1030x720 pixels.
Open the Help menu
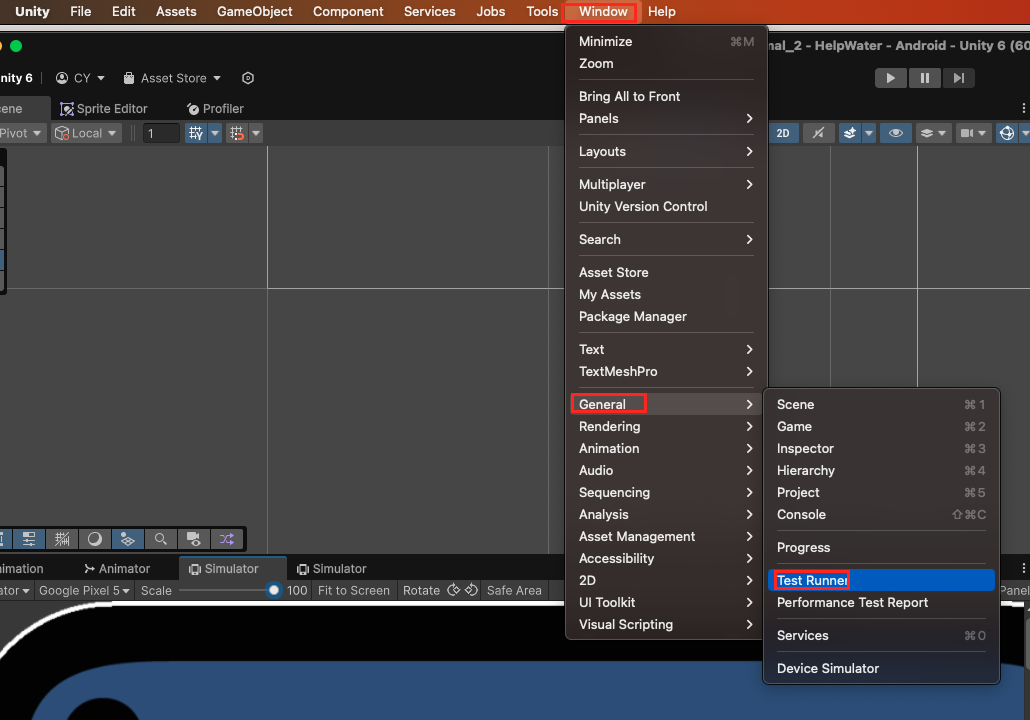661,11
